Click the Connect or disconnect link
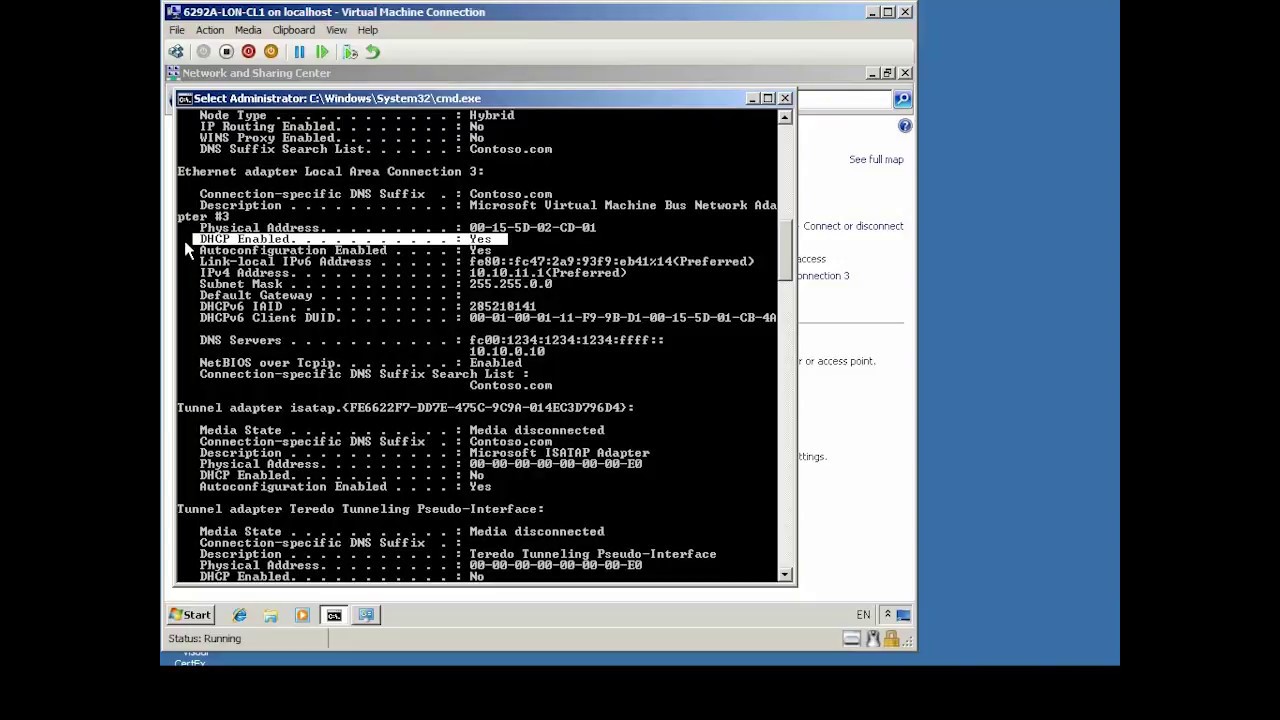Image resolution: width=1280 pixels, height=720 pixels. 853,226
